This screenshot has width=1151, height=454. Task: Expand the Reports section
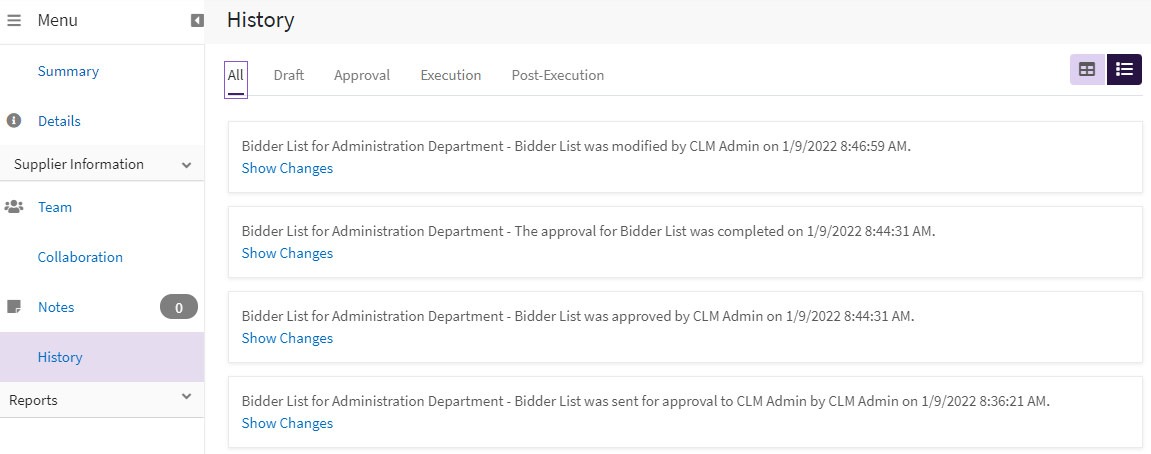[187, 397]
